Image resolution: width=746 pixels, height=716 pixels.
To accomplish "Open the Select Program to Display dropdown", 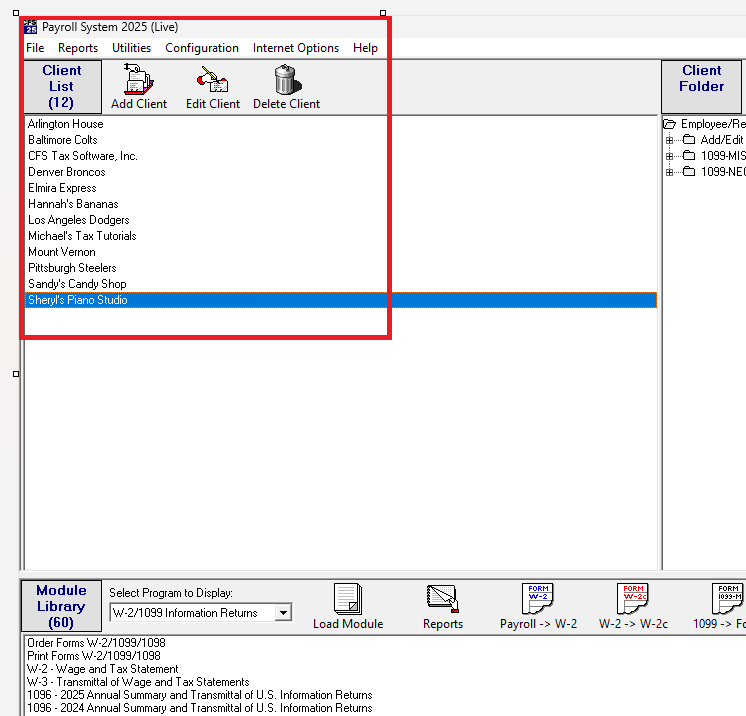I will (x=284, y=612).
